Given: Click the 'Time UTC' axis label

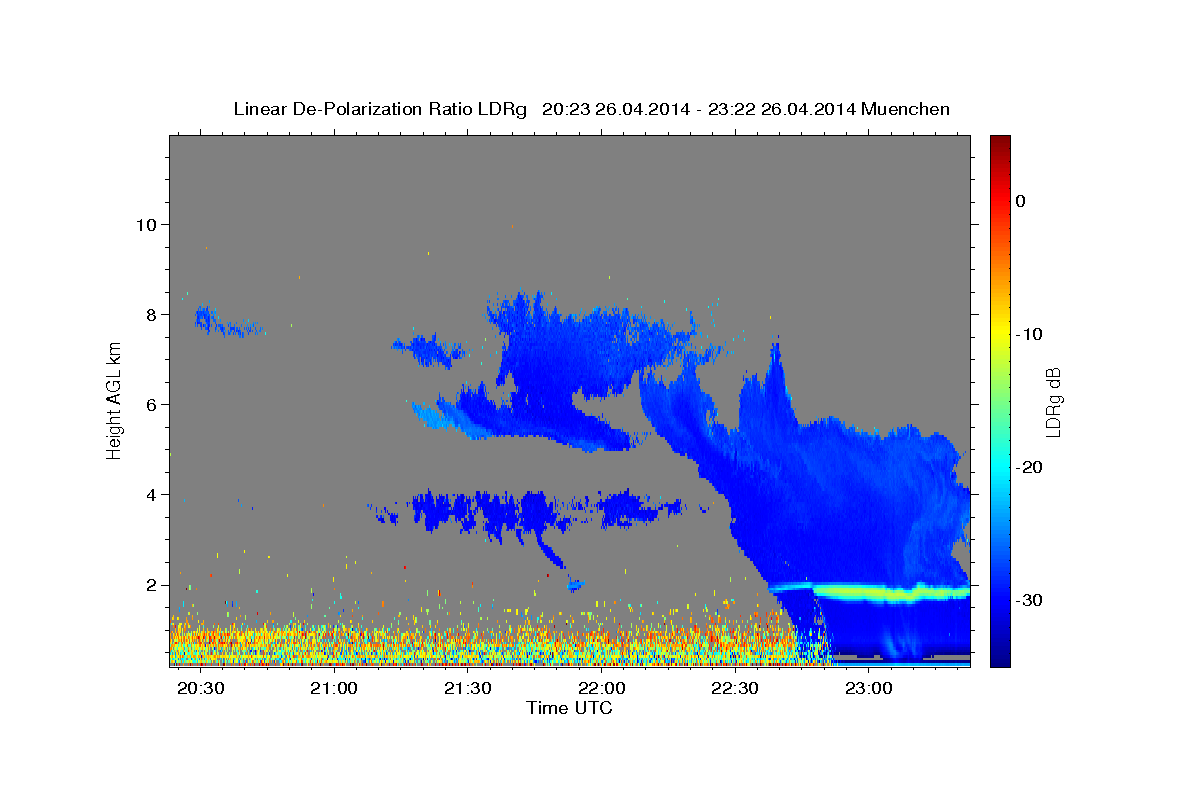Looking at the screenshot, I should [569, 708].
